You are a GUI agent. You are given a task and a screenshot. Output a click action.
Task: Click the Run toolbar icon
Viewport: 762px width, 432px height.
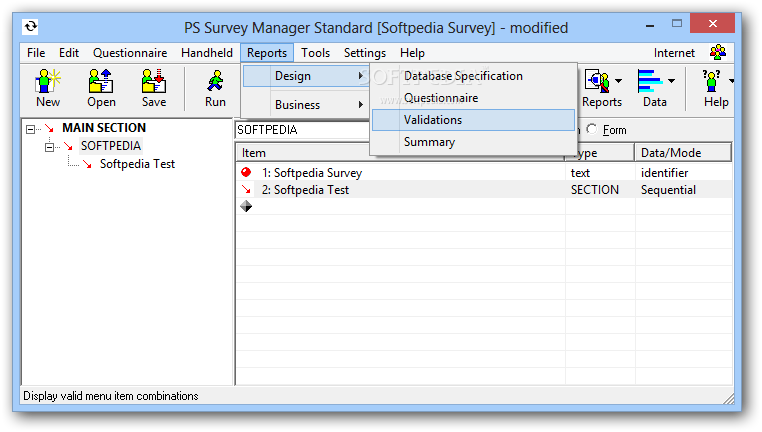click(x=215, y=81)
